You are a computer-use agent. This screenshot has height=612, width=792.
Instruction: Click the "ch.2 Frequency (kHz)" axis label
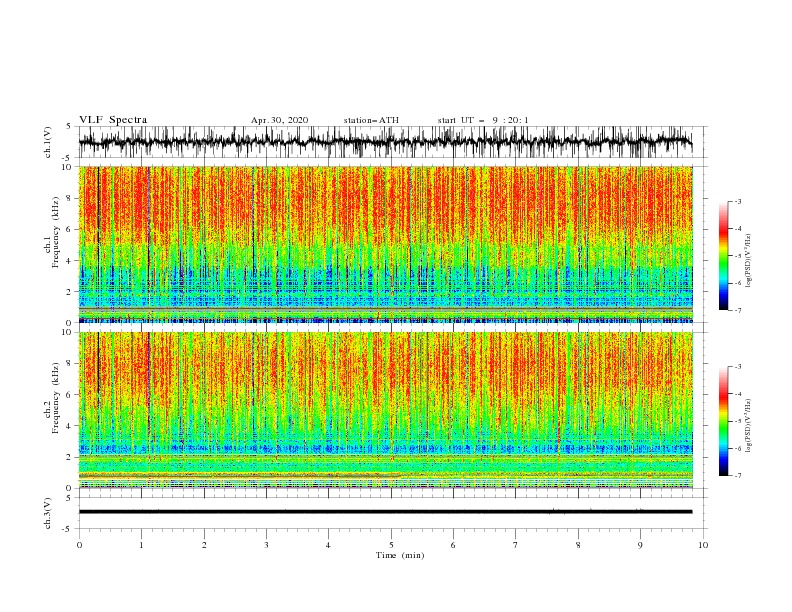[x=52, y=398]
